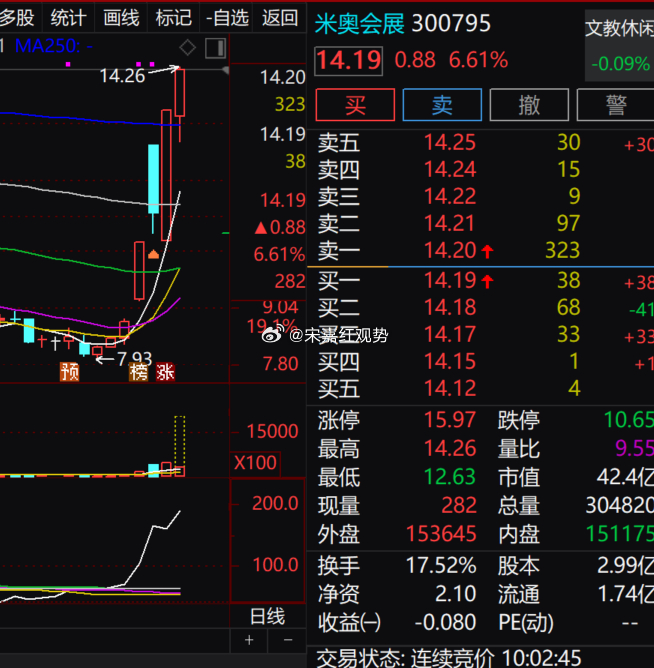Click 涨停 limit-up price 15.97
The width and height of the screenshot is (654, 668).
pyautogui.click(x=449, y=420)
